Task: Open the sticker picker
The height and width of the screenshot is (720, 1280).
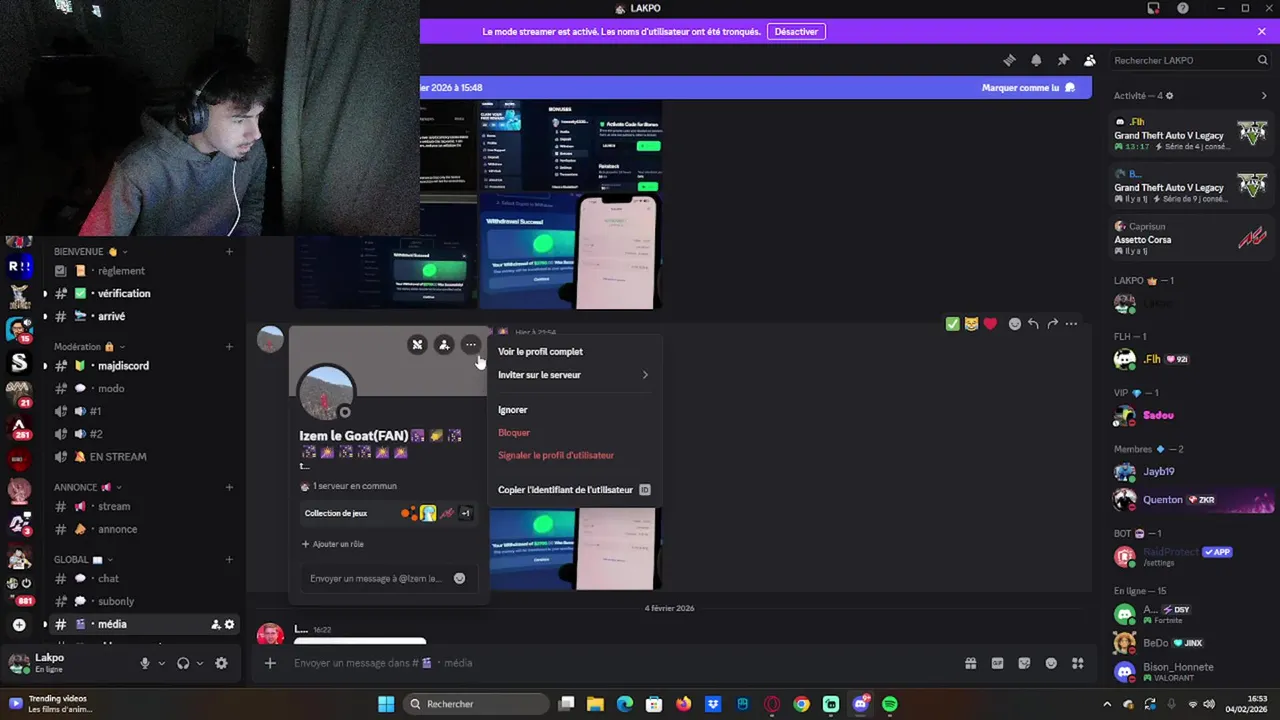Action: [x=1024, y=663]
